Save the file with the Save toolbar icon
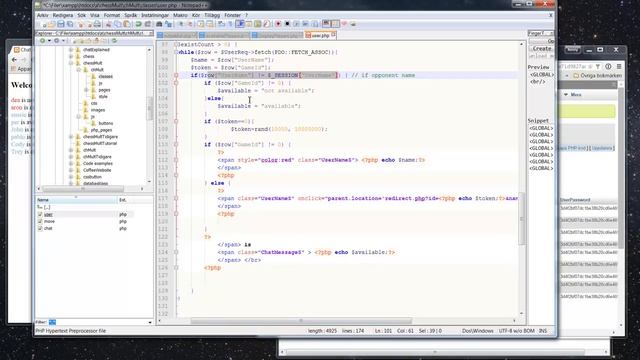Screen dimensions: 640x360 point(60,24)
